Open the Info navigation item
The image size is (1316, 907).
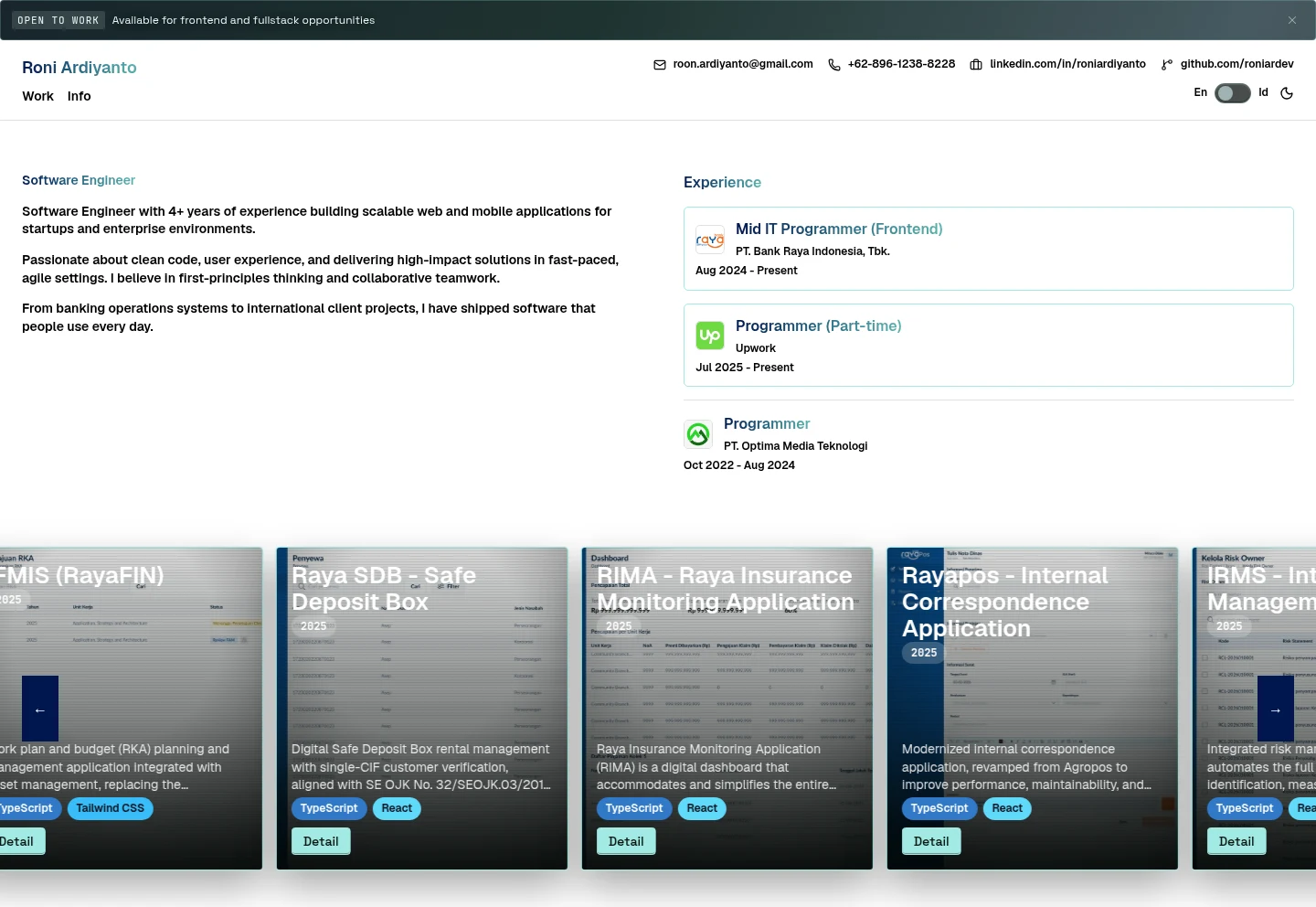tap(80, 96)
